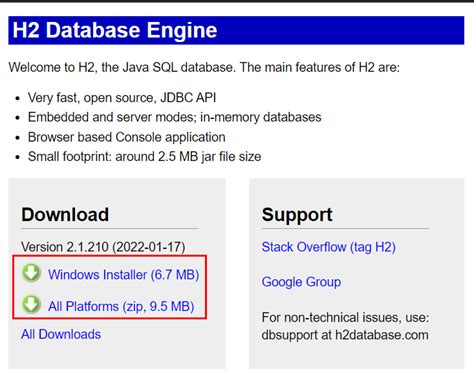Download the All Platforms zip link

tap(121, 306)
